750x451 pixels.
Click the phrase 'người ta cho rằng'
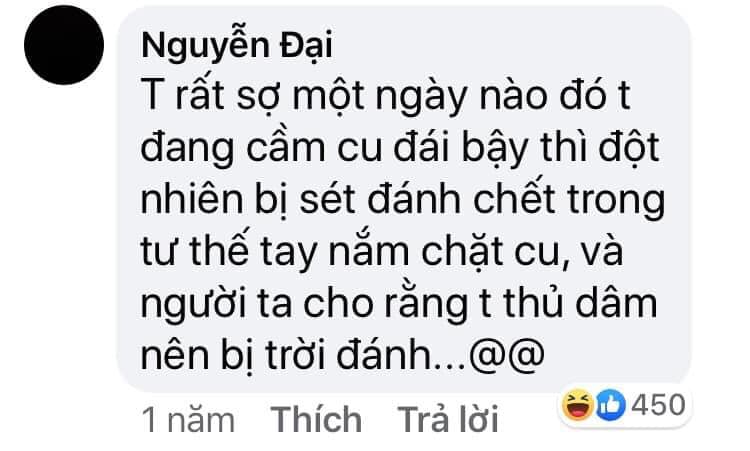(x=304, y=304)
